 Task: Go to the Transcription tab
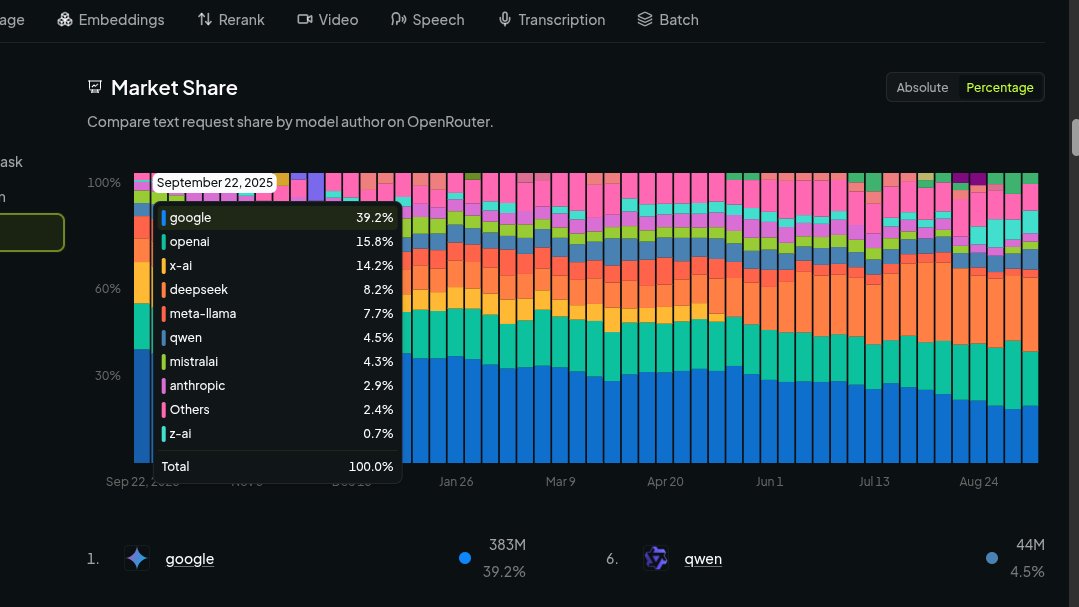click(552, 19)
